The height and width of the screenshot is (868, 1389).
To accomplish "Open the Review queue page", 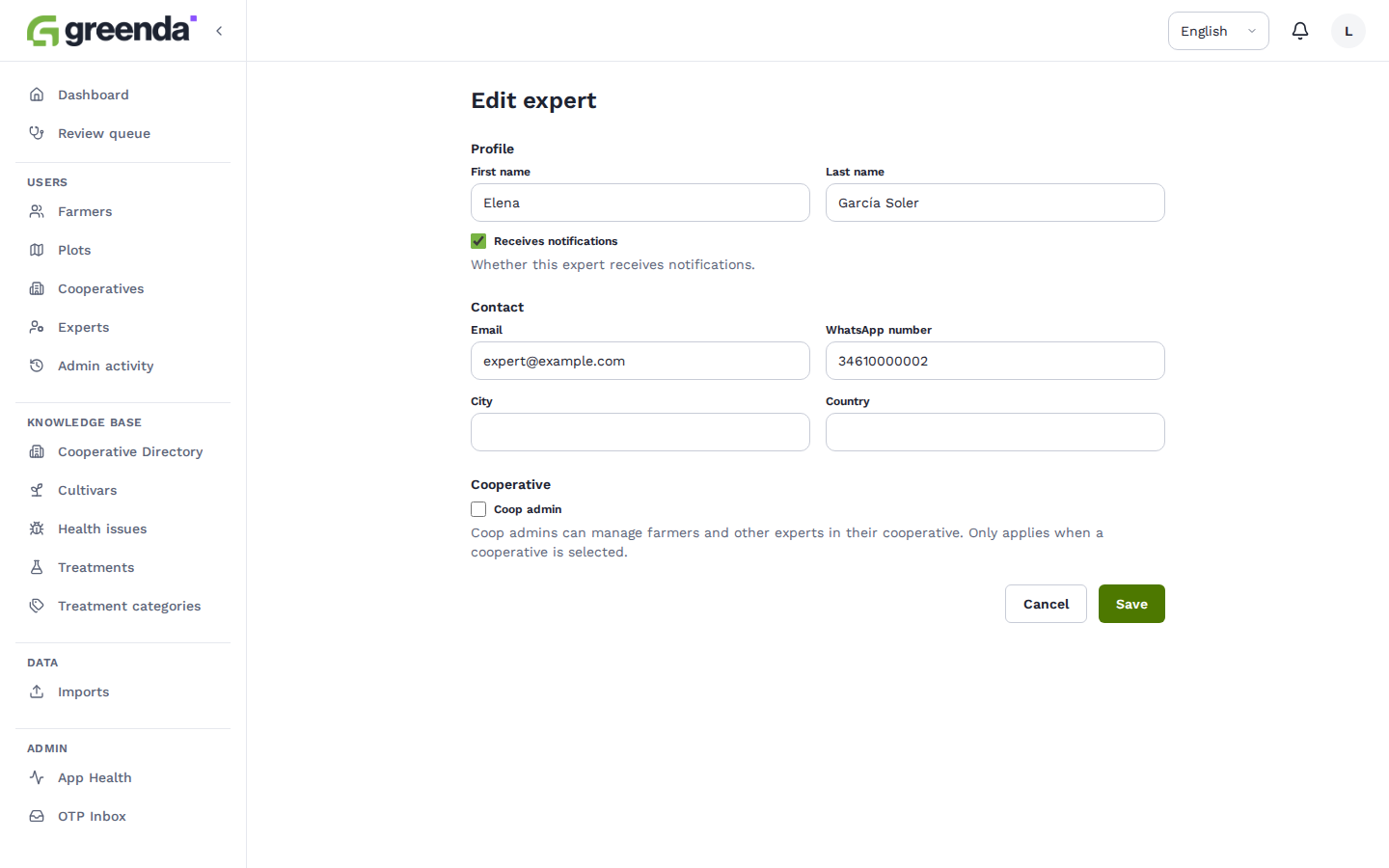I will pyautogui.click(x=123, y=133).
